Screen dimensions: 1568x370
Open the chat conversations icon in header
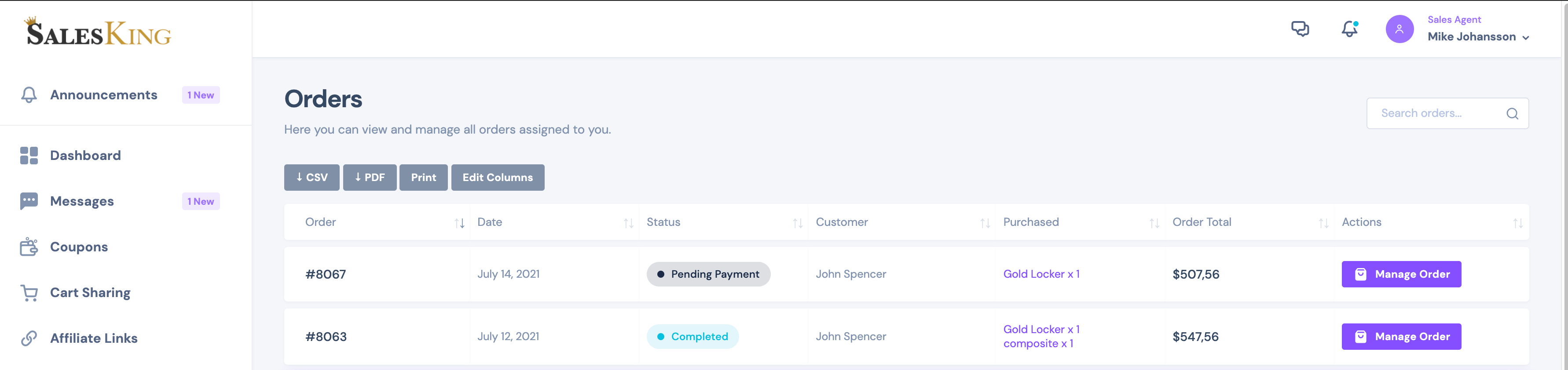point(1301,29)
